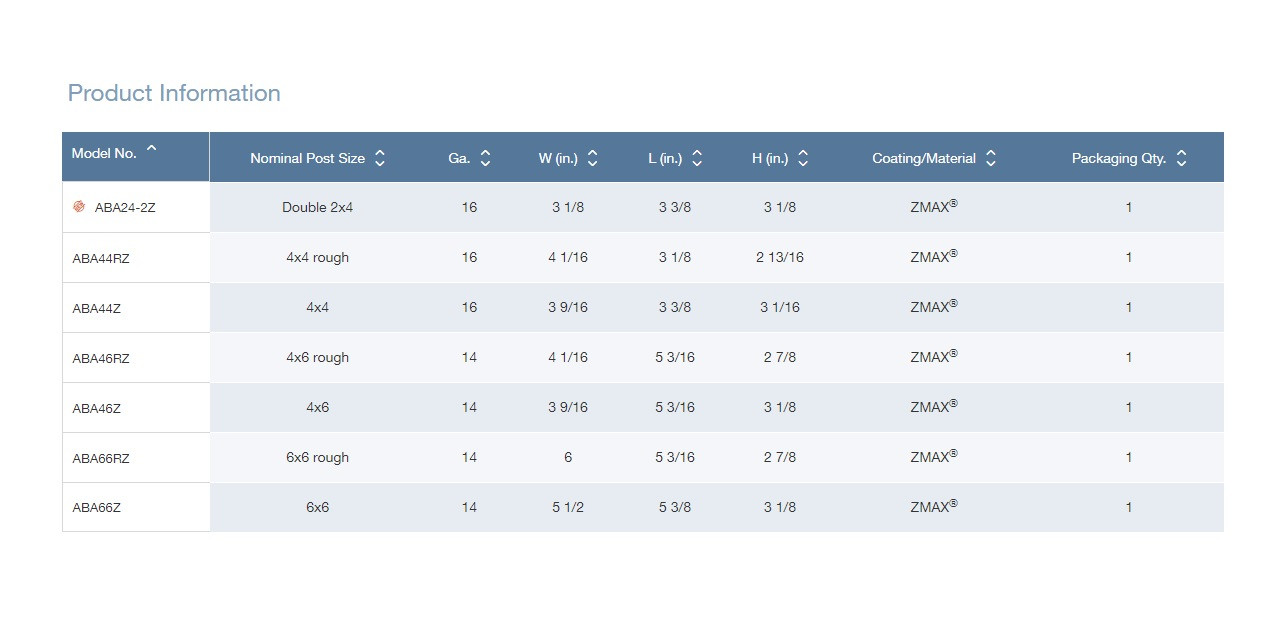Sort by Coating/Material arrows
The height and width of the screenshot is (620, 1280).
click(991, 158)
